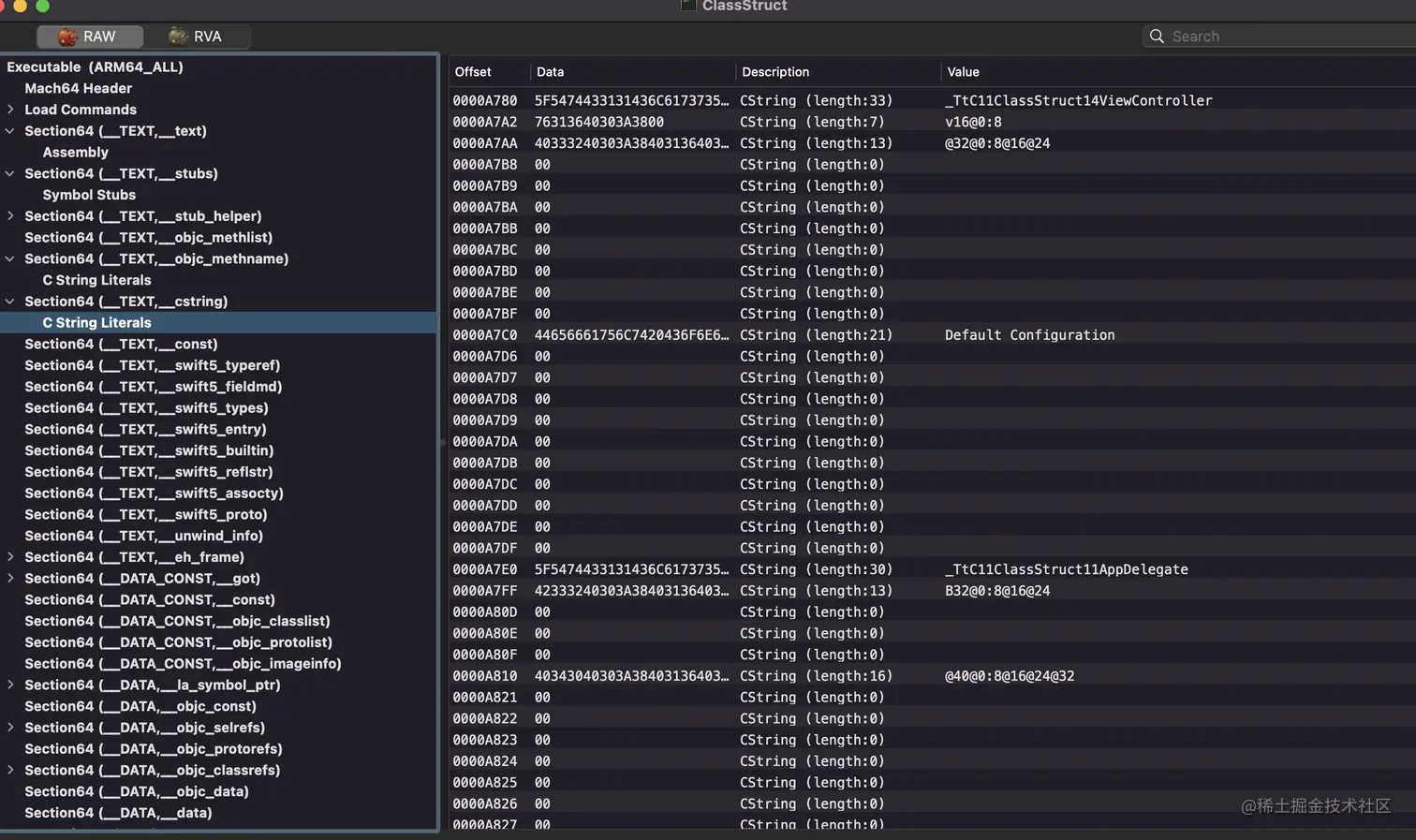
Task: Select the _TtC11ClassStruct11AppDelegate value
Action: pos(1067,569)
